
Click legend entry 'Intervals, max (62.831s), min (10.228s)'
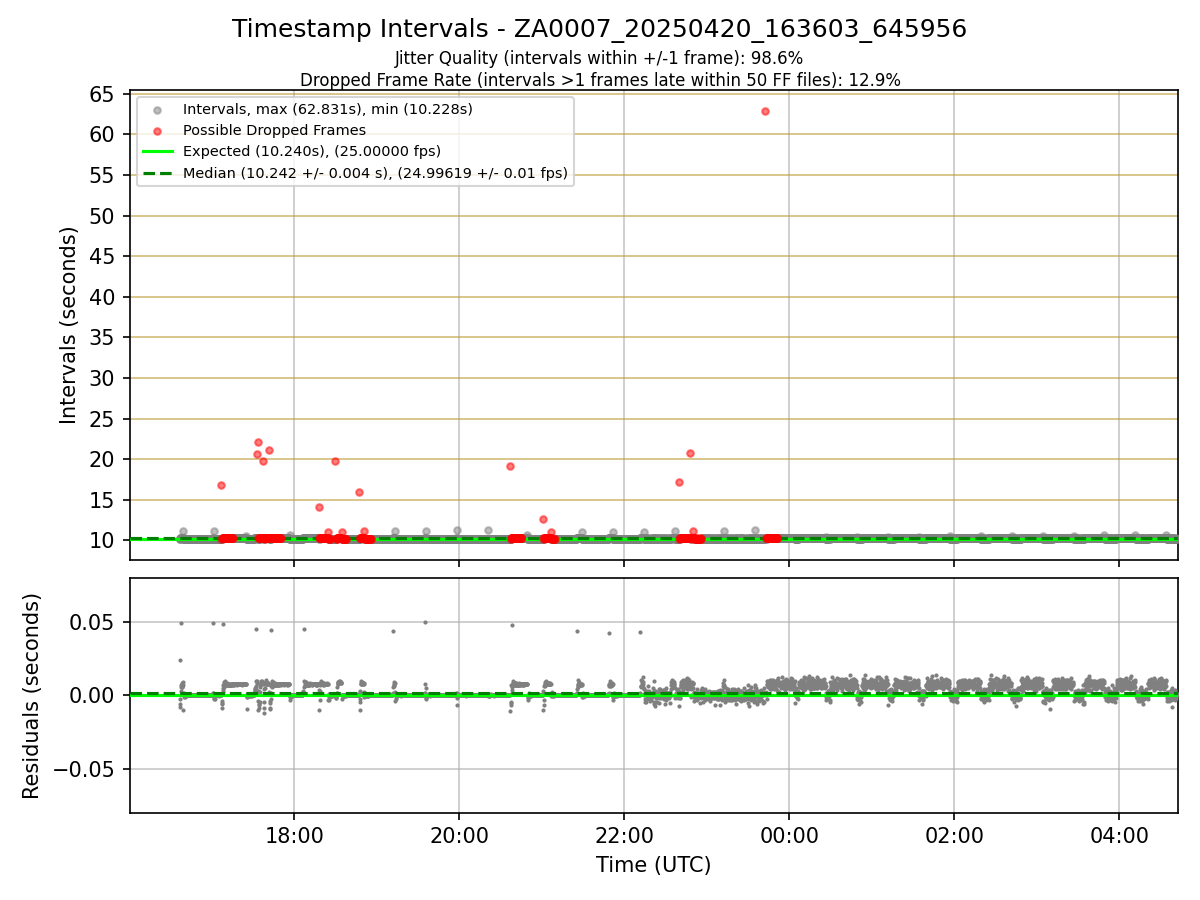coord(328,109)
